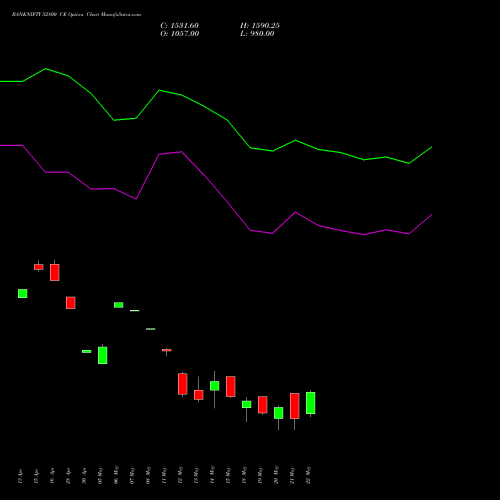Click the 06 May date label
500x500 pixels.
click(x=116, y=475)
